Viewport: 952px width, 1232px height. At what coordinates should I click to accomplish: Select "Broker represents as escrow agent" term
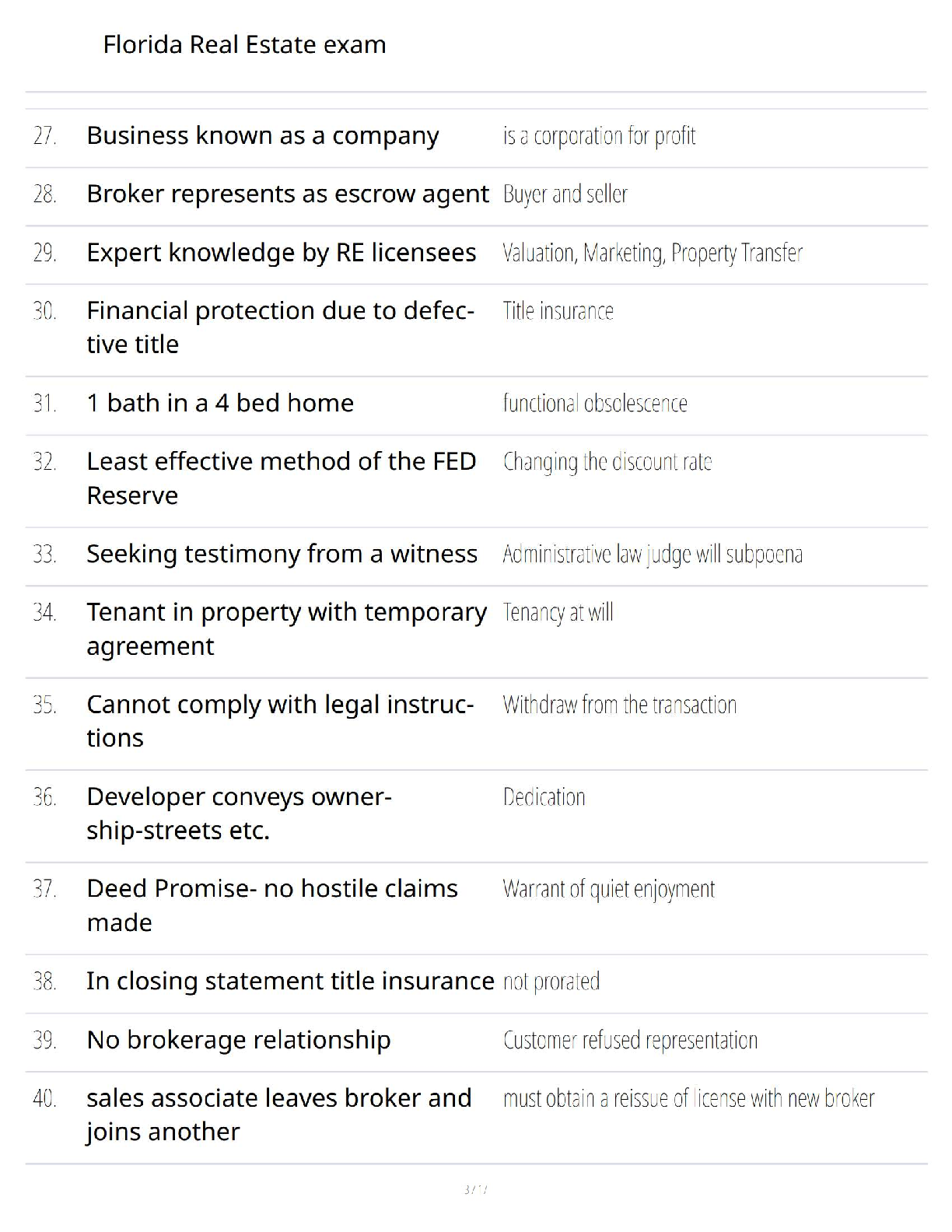coord(288,194)
